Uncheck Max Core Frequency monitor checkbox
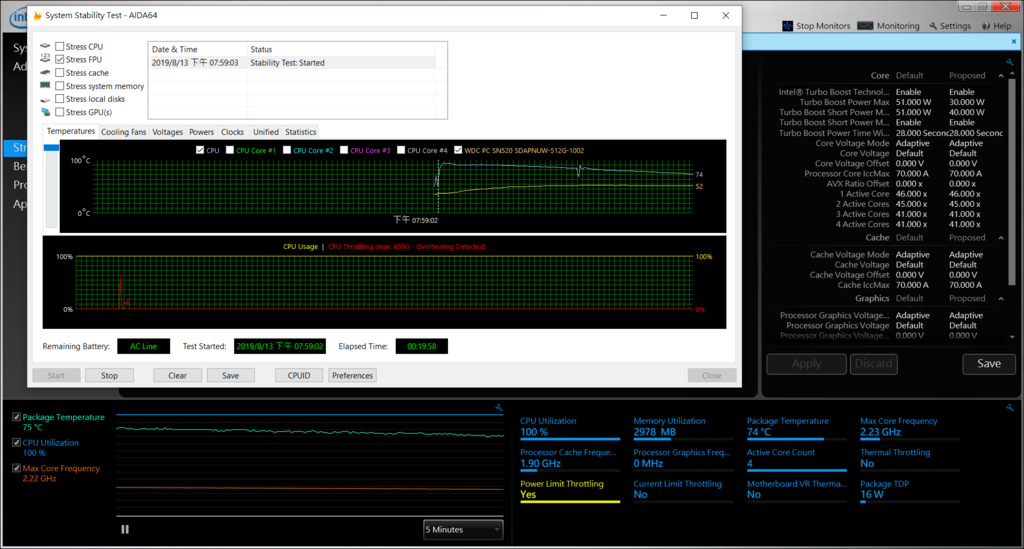 click(x=16, y=467)
